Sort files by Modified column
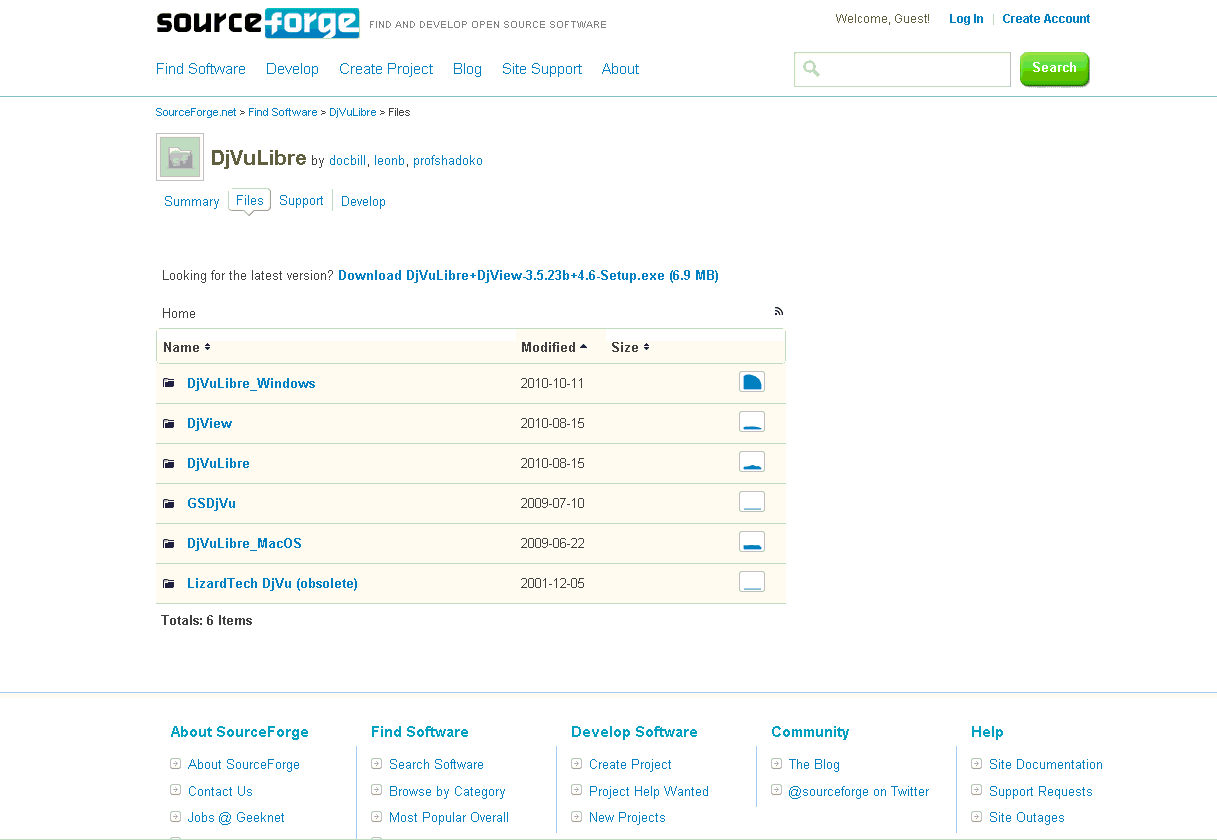The width and height of the screenshot is (1217, 840). 554,347
